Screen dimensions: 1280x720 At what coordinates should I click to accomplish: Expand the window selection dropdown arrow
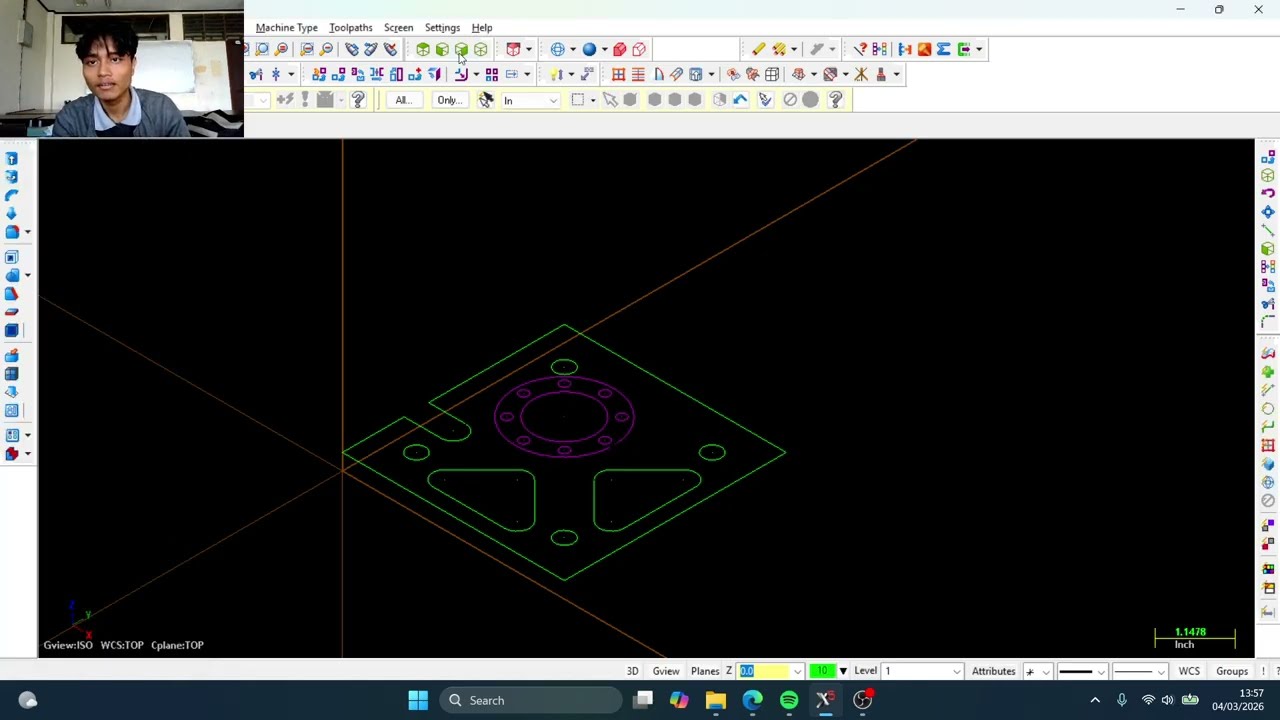point(593,100)
